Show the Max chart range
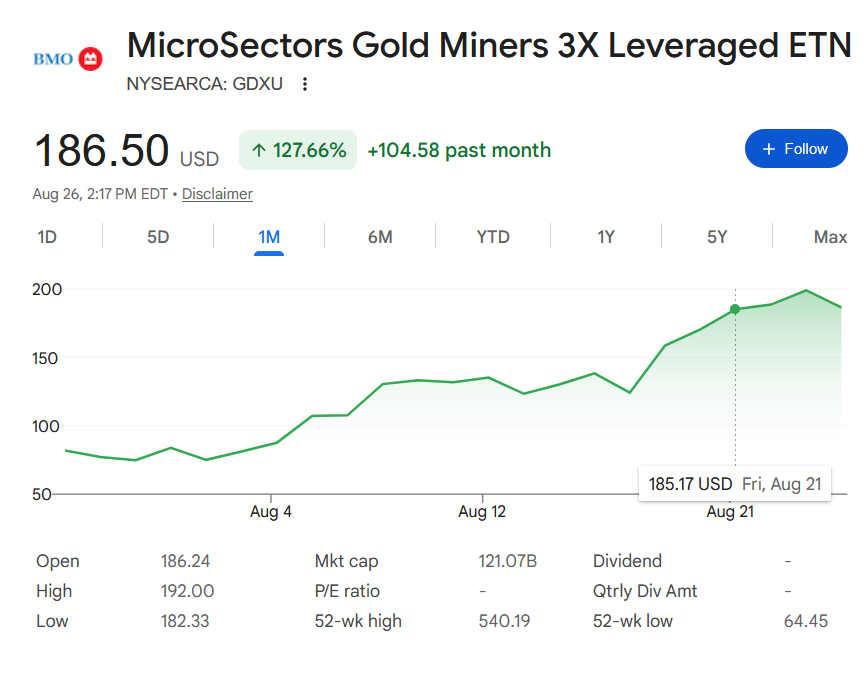 click(831, 237)
